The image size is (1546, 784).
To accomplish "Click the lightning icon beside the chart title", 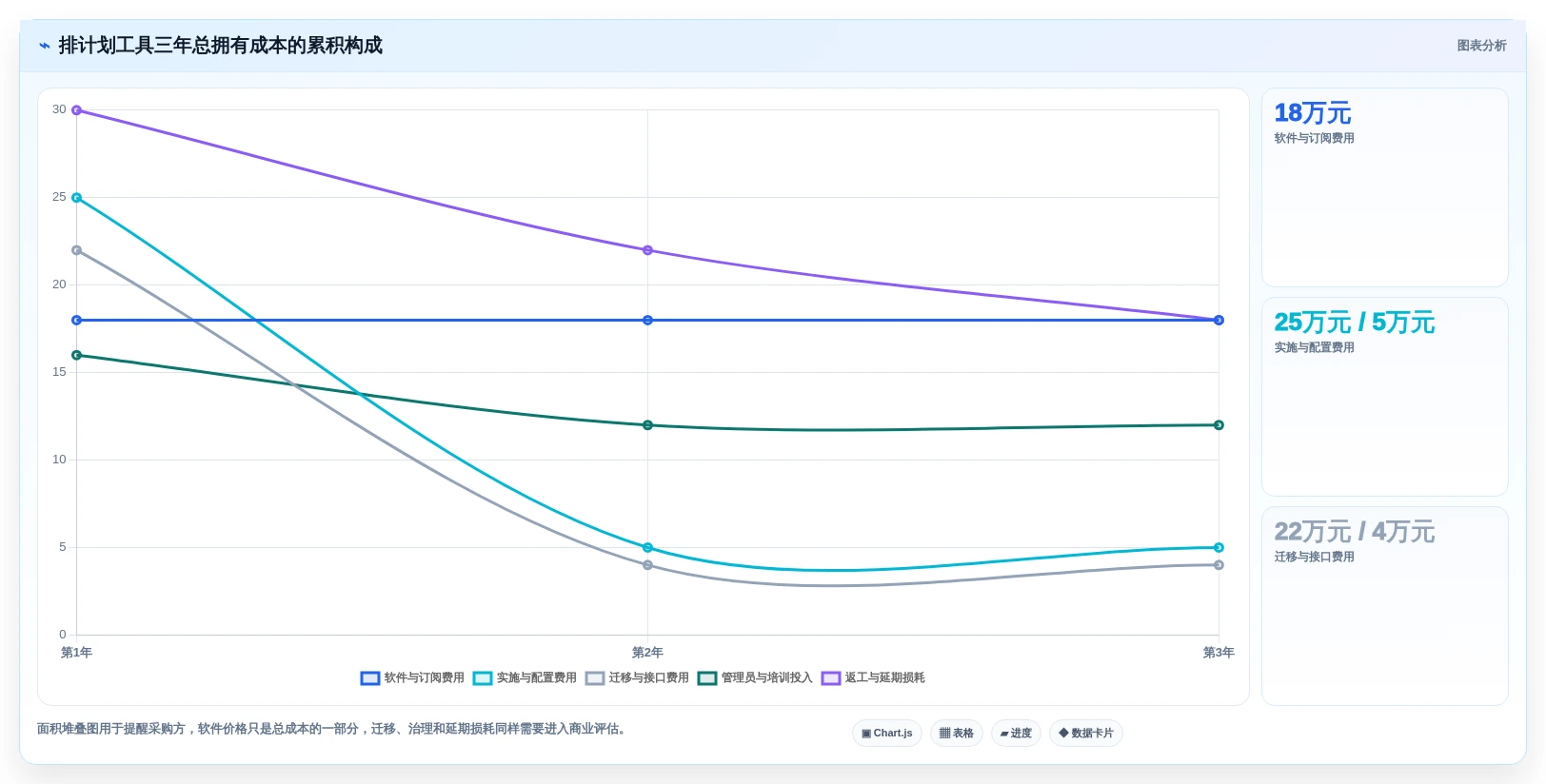I will [x=45, y=46].
